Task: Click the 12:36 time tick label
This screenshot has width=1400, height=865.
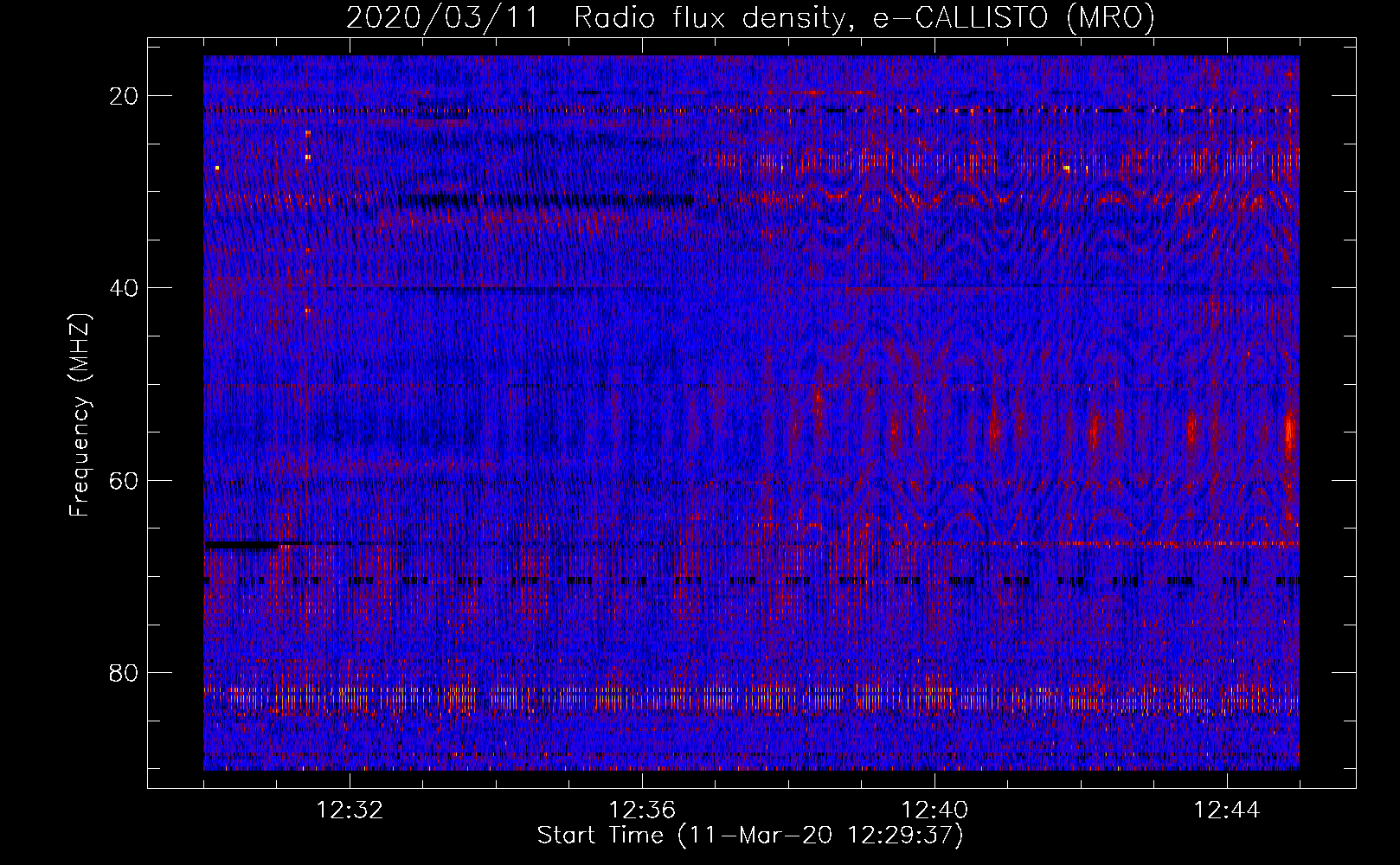Action: click(642, 811)
